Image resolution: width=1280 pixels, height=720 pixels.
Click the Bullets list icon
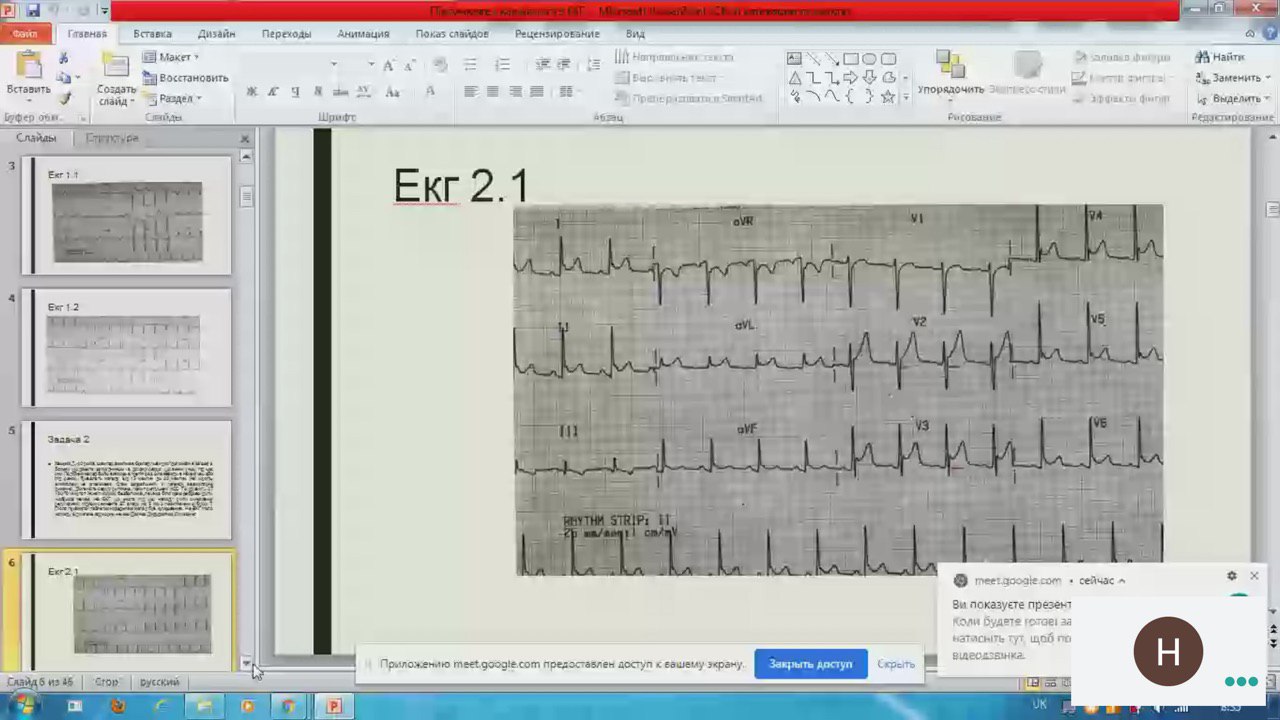click(470, 65)
